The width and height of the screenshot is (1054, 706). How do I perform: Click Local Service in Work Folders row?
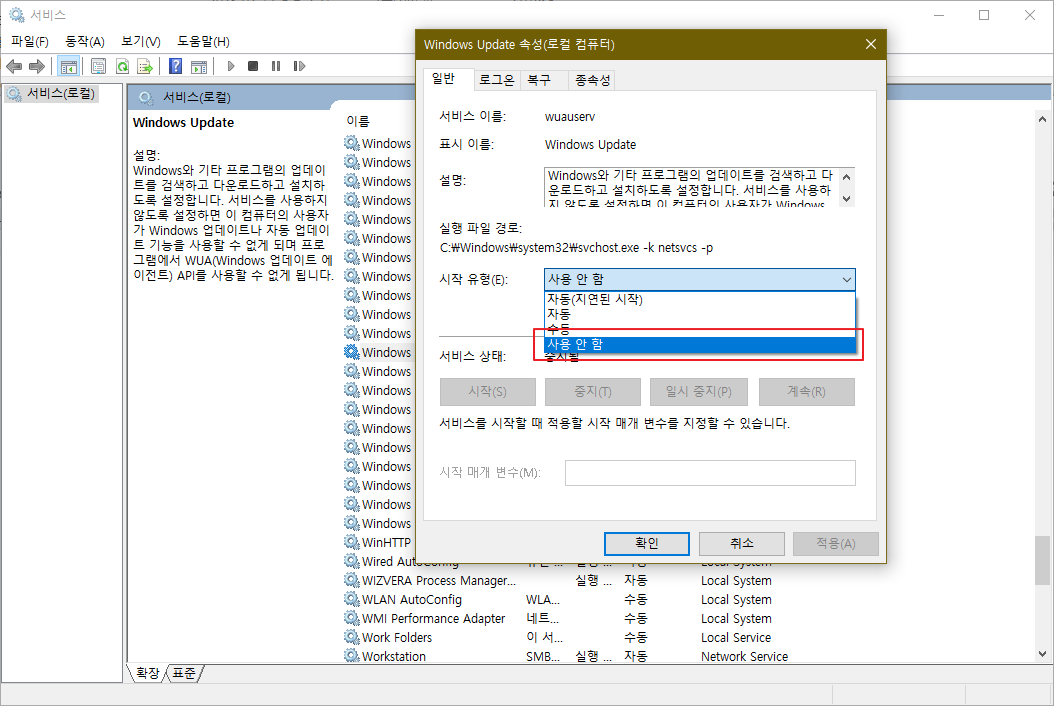coord(736,637)
